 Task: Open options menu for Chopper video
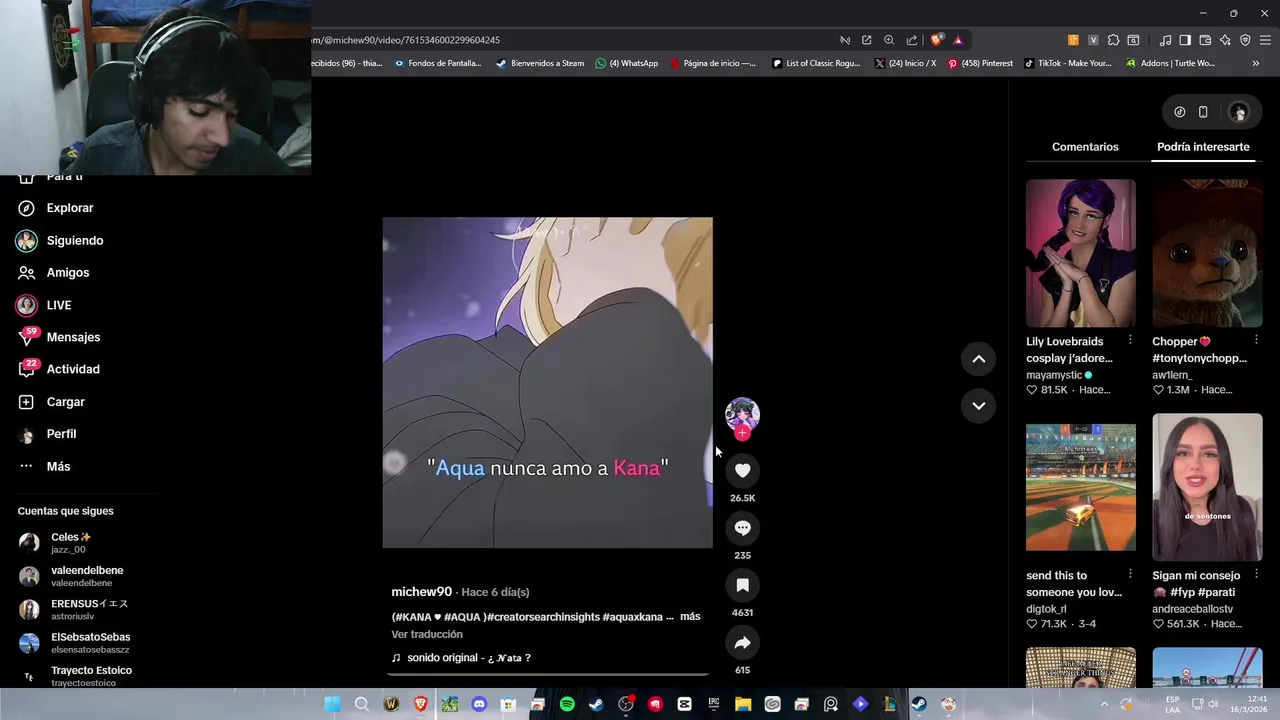(1256, 340)
